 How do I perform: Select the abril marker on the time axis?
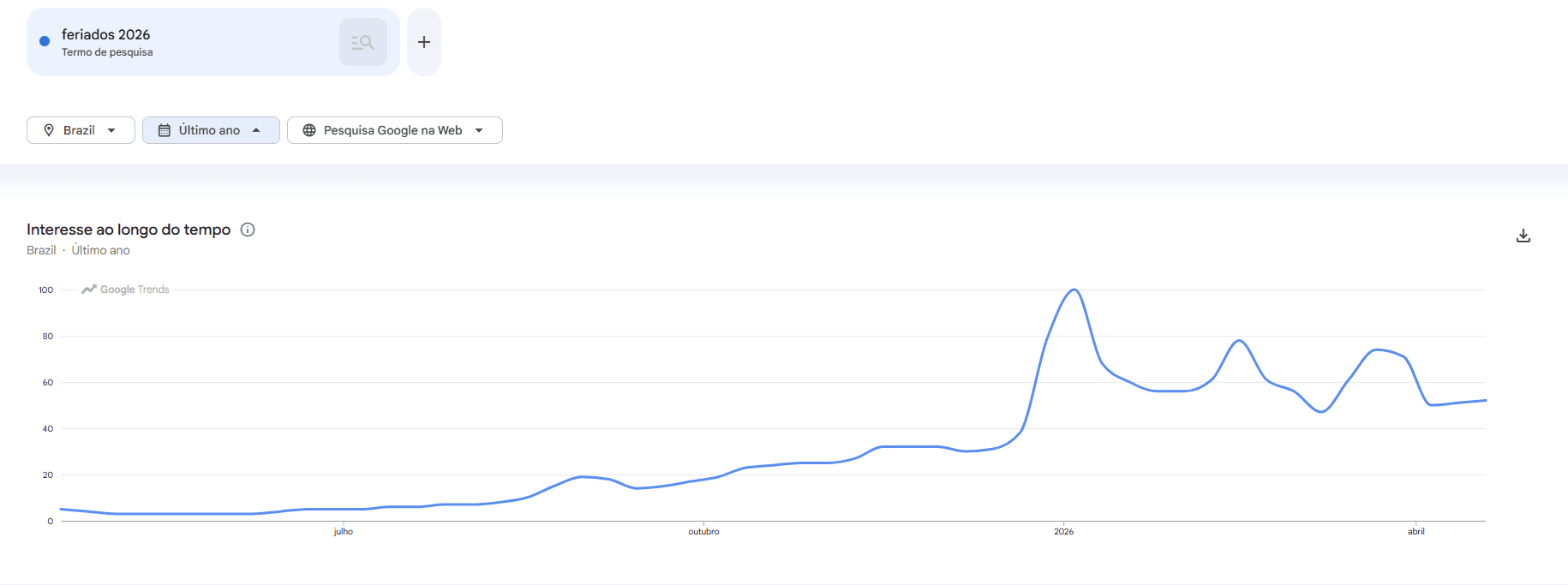pos(1415,531)
